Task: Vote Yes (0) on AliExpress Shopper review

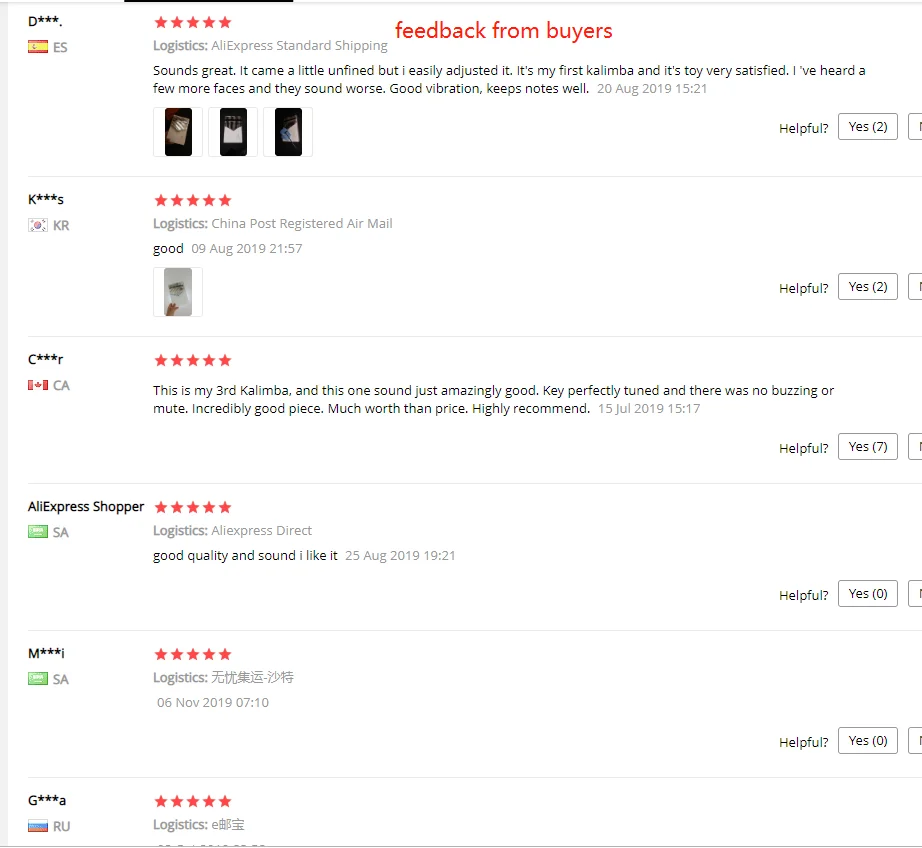Action: click(x=868, y=593)
